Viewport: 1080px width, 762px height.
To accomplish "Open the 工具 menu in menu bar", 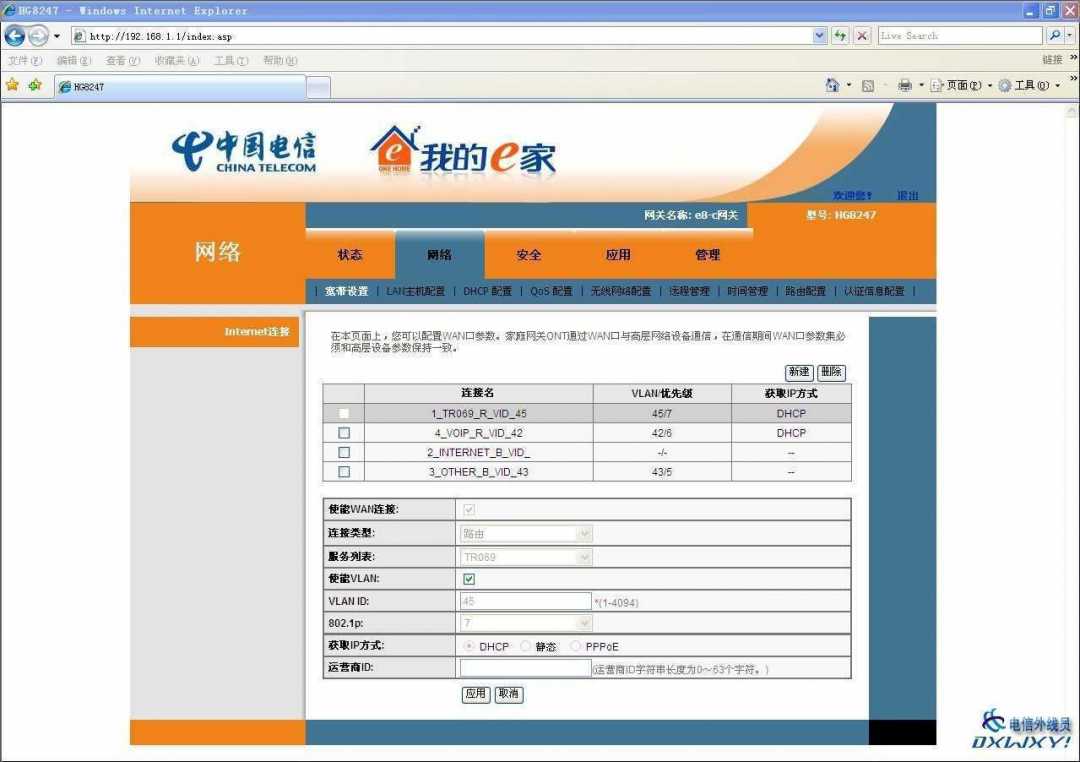I will [231, 61].
